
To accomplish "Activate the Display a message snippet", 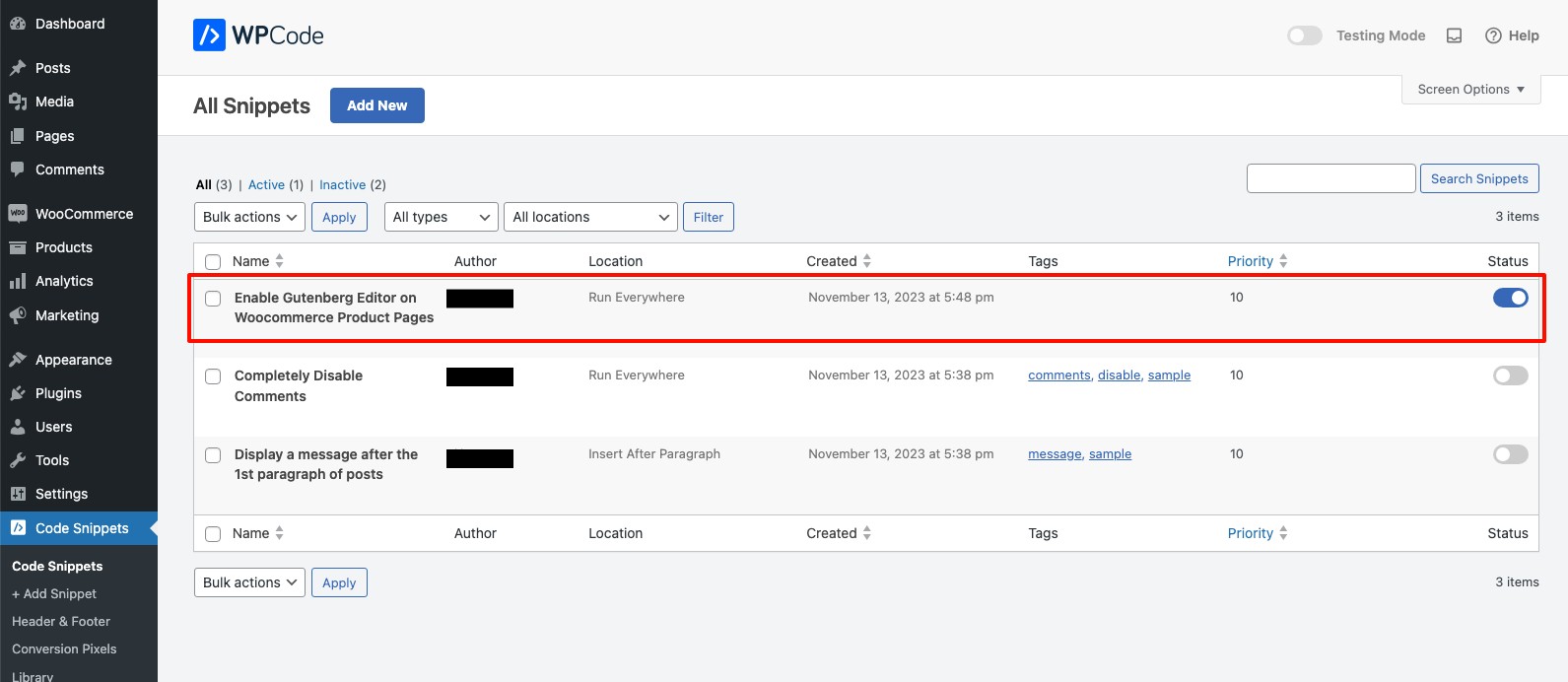I will 1511,454.
